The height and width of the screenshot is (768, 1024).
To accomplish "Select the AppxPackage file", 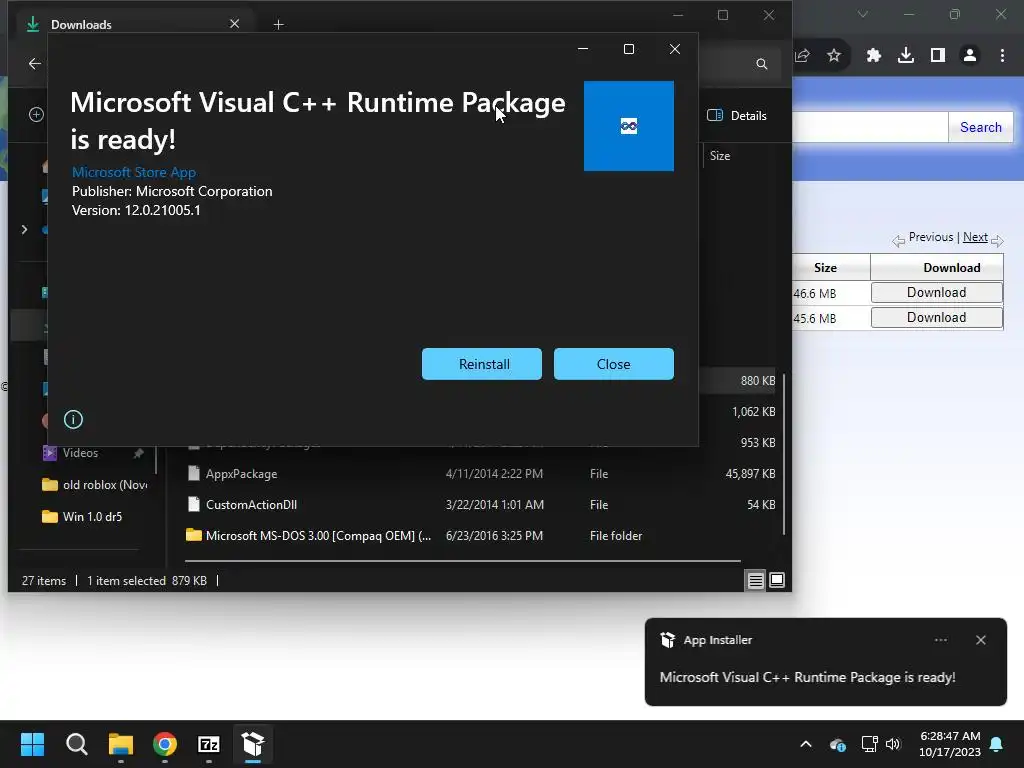I will click(242, 474).
